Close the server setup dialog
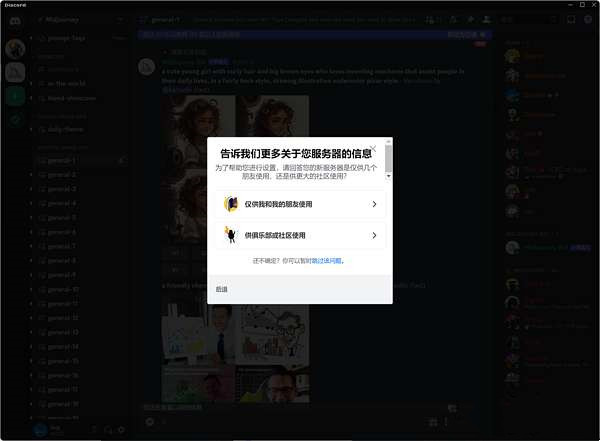Image resolution: width=600 pixels, height=441 pixels. (373, 148)
